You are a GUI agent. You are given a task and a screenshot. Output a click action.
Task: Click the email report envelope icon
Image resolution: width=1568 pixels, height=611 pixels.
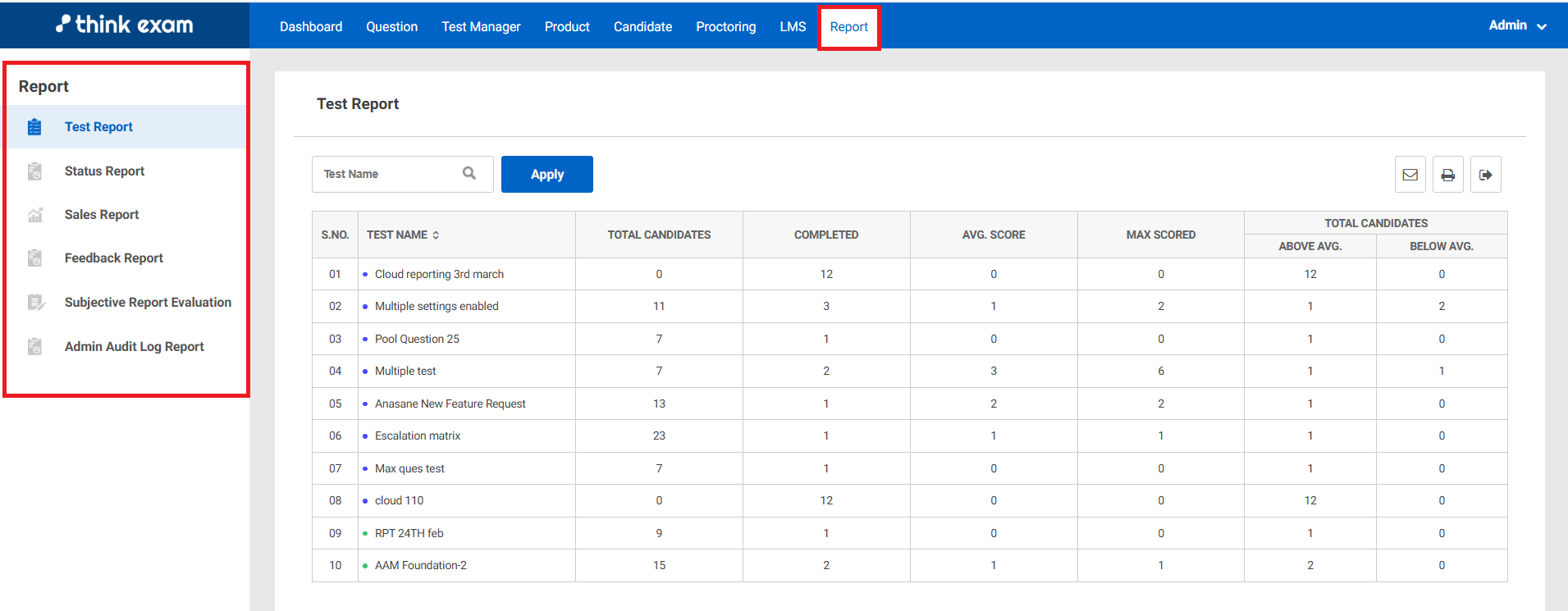tap(1410, 175)
